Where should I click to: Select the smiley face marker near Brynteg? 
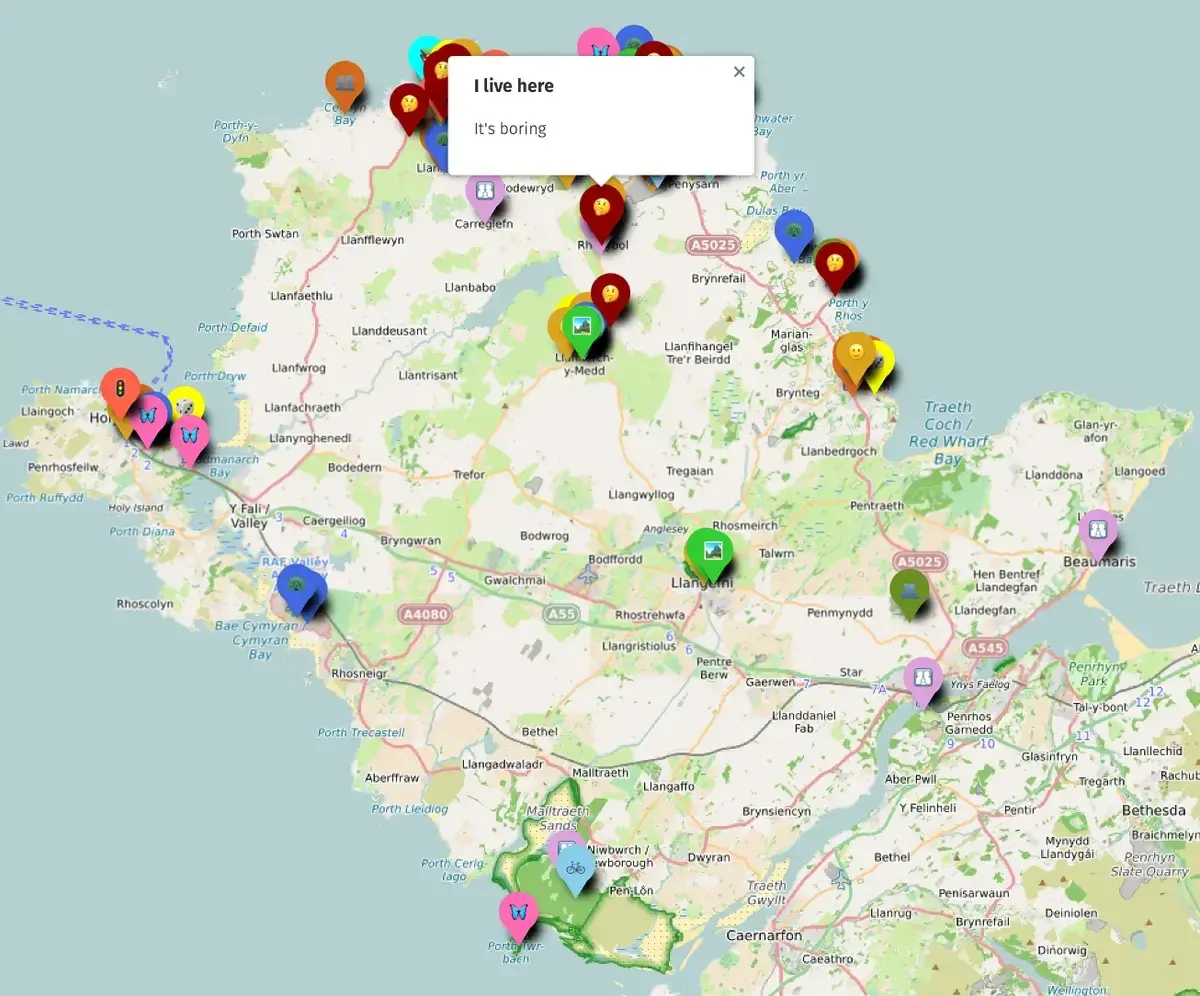pyautogui.click(x=855, y=353)
